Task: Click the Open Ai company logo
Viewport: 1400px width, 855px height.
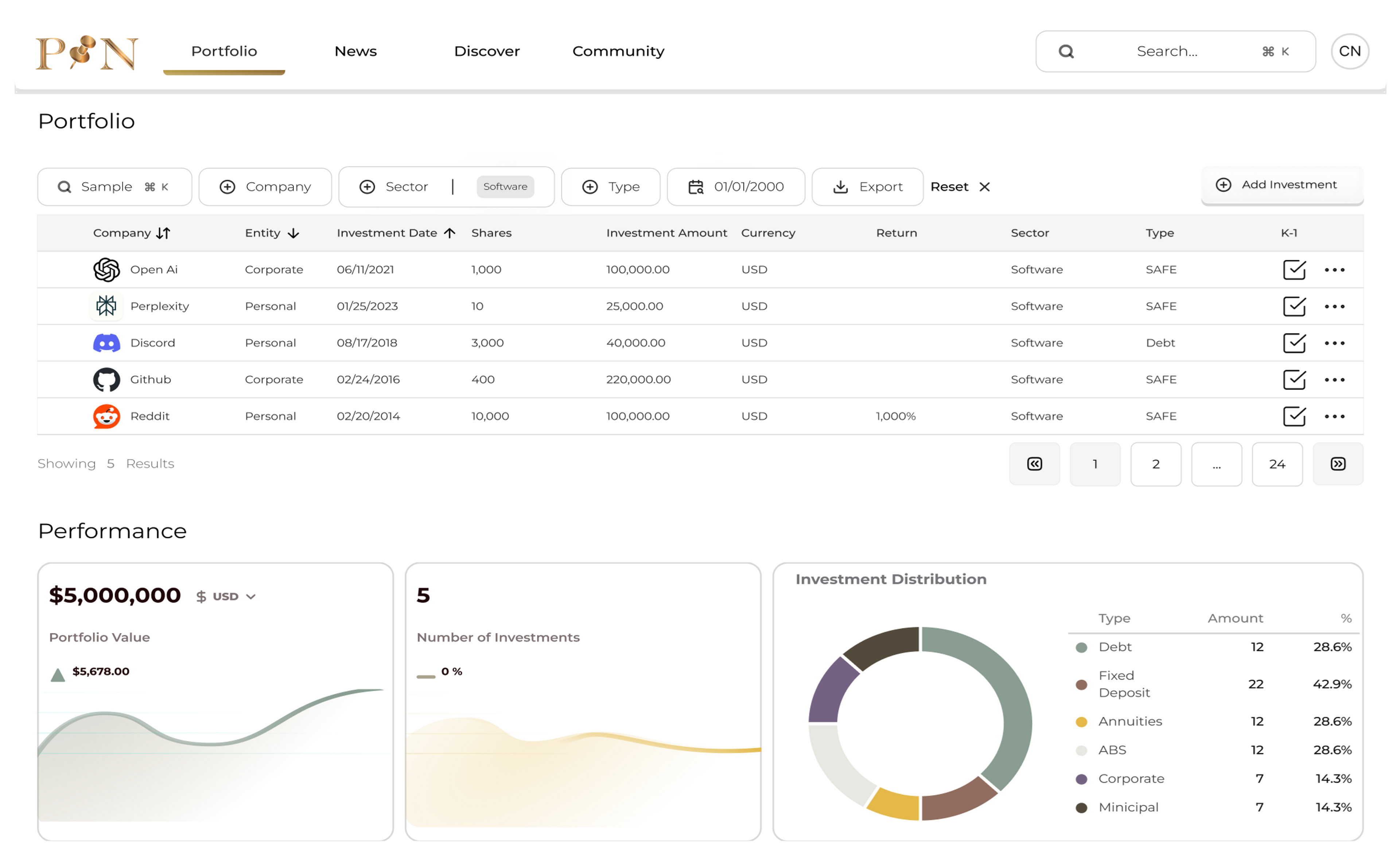Action: click(106, 270)
